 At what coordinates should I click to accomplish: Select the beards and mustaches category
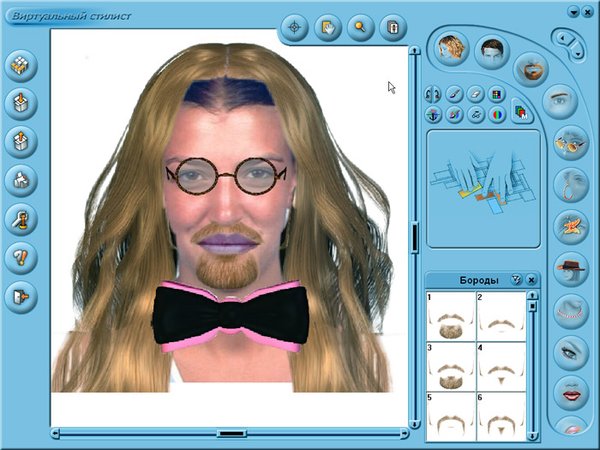point(531,70)
